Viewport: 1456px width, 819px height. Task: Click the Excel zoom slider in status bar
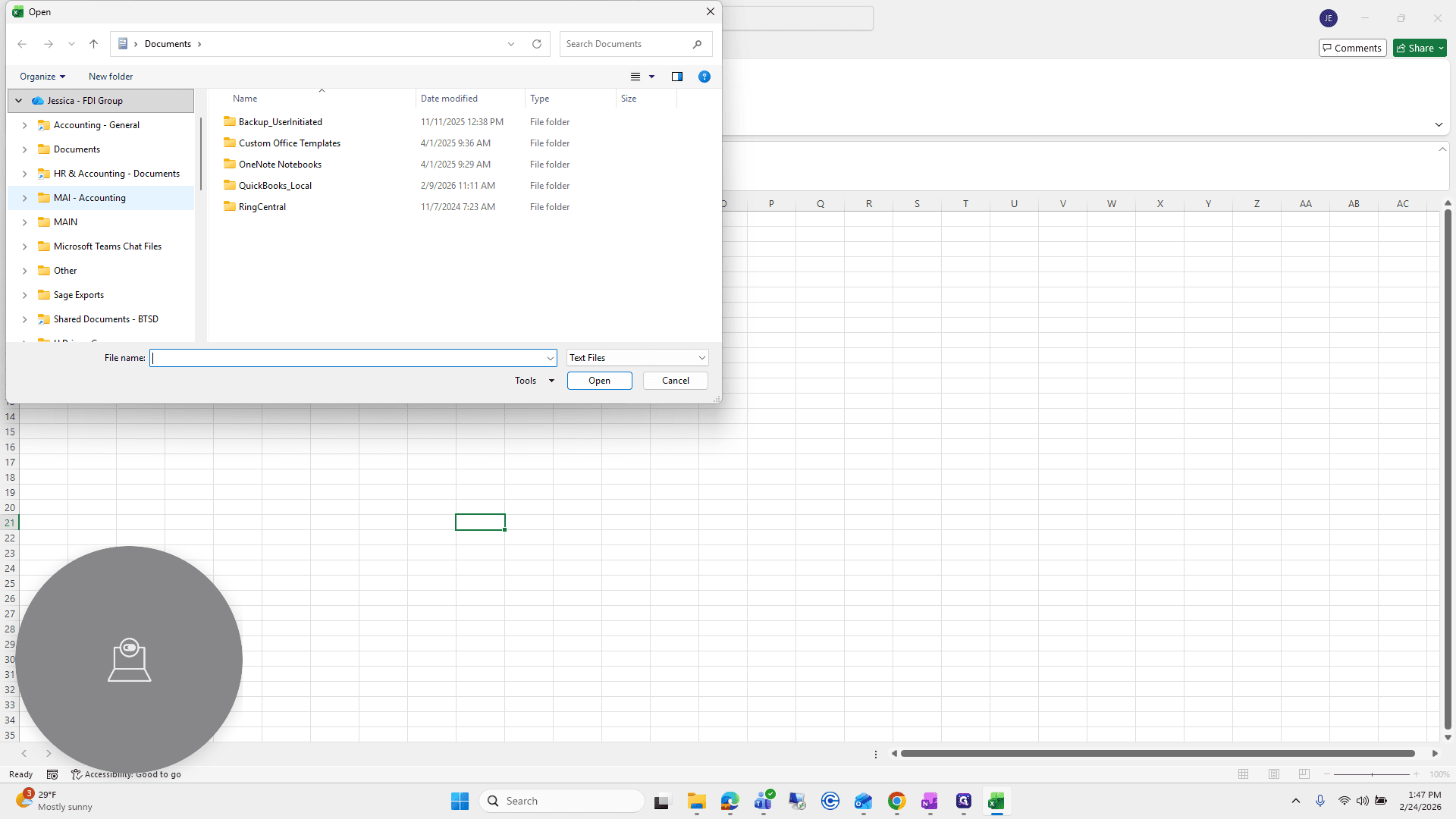(1372, 774)
